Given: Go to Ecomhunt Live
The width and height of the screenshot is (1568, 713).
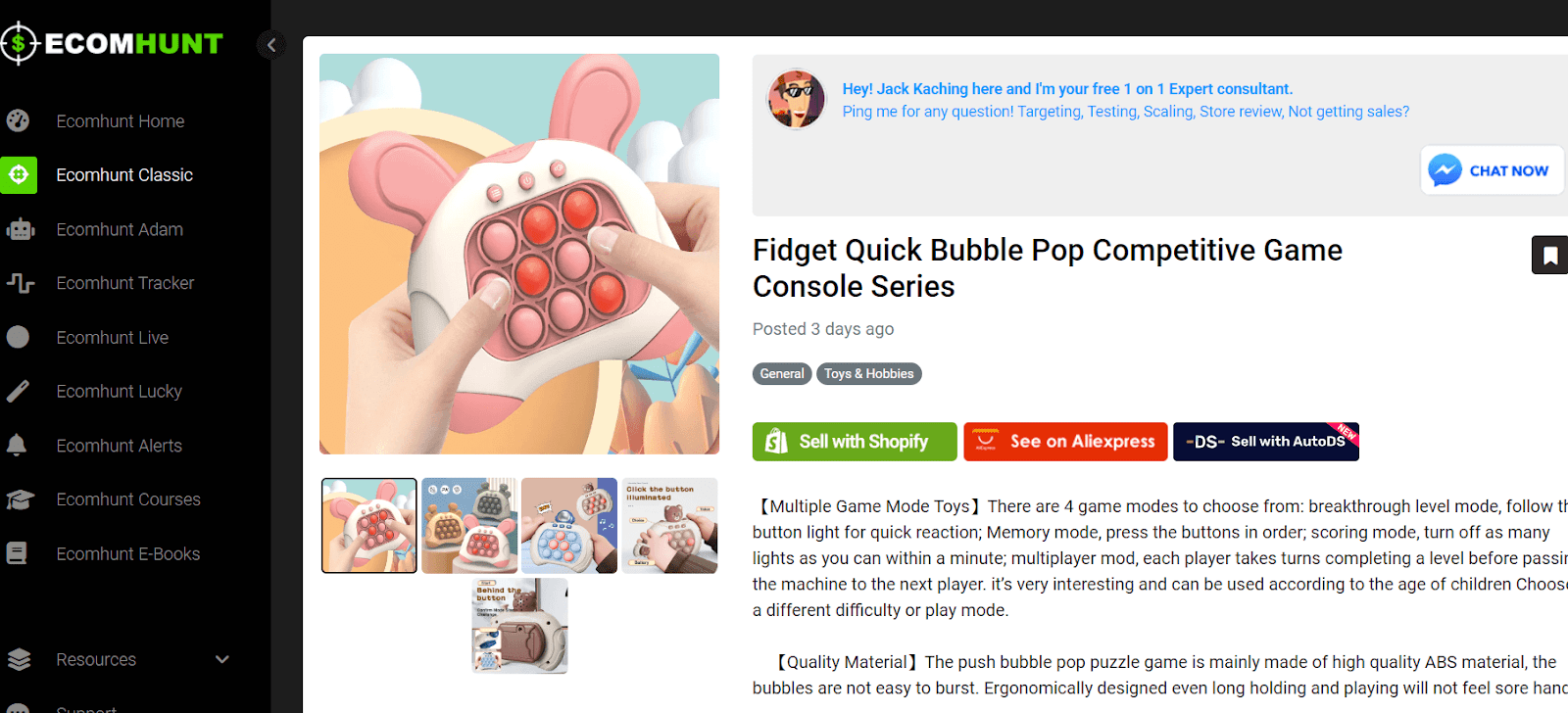Looking at the screenshot, I should pos(112,338).
